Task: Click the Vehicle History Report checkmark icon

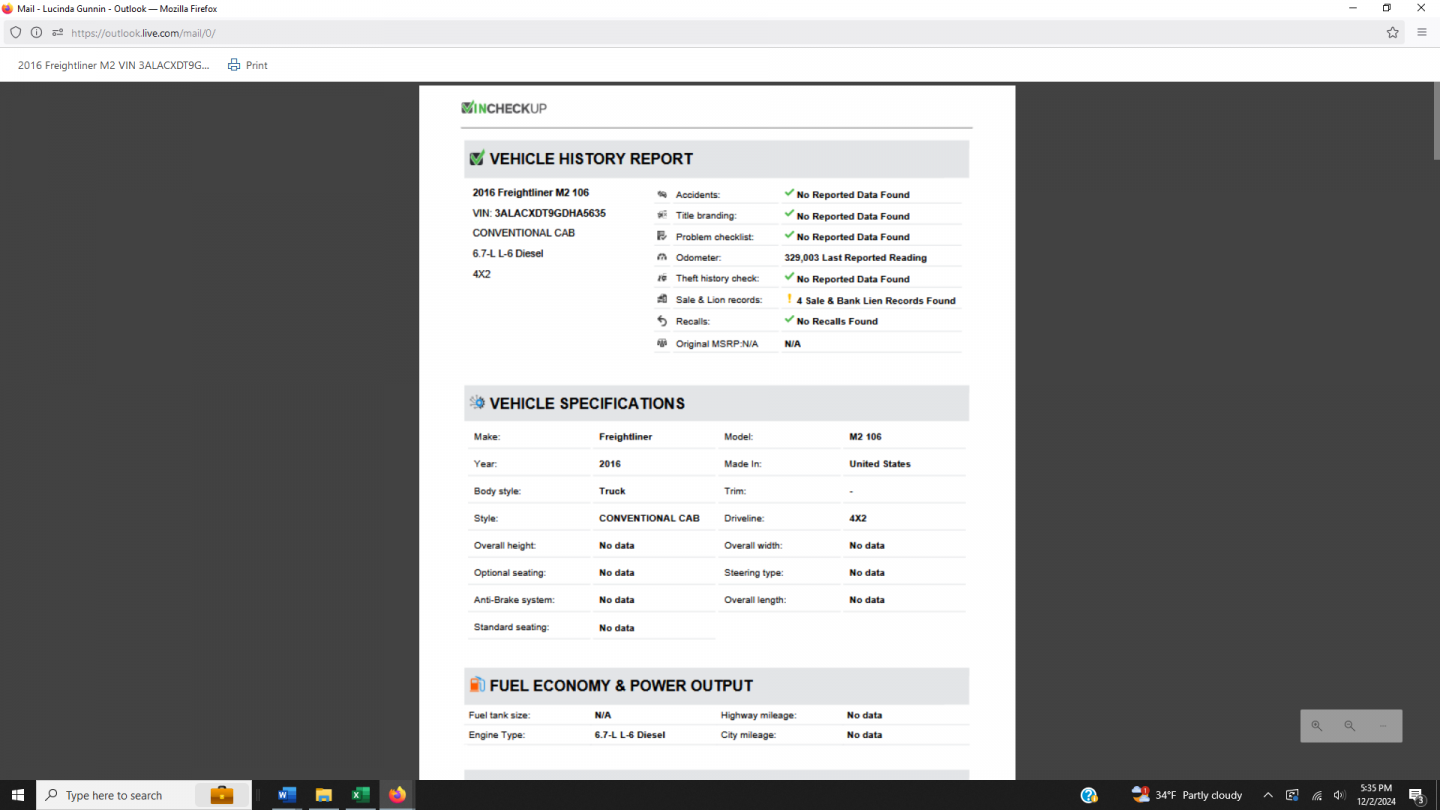Action: (x=477, y=158)
